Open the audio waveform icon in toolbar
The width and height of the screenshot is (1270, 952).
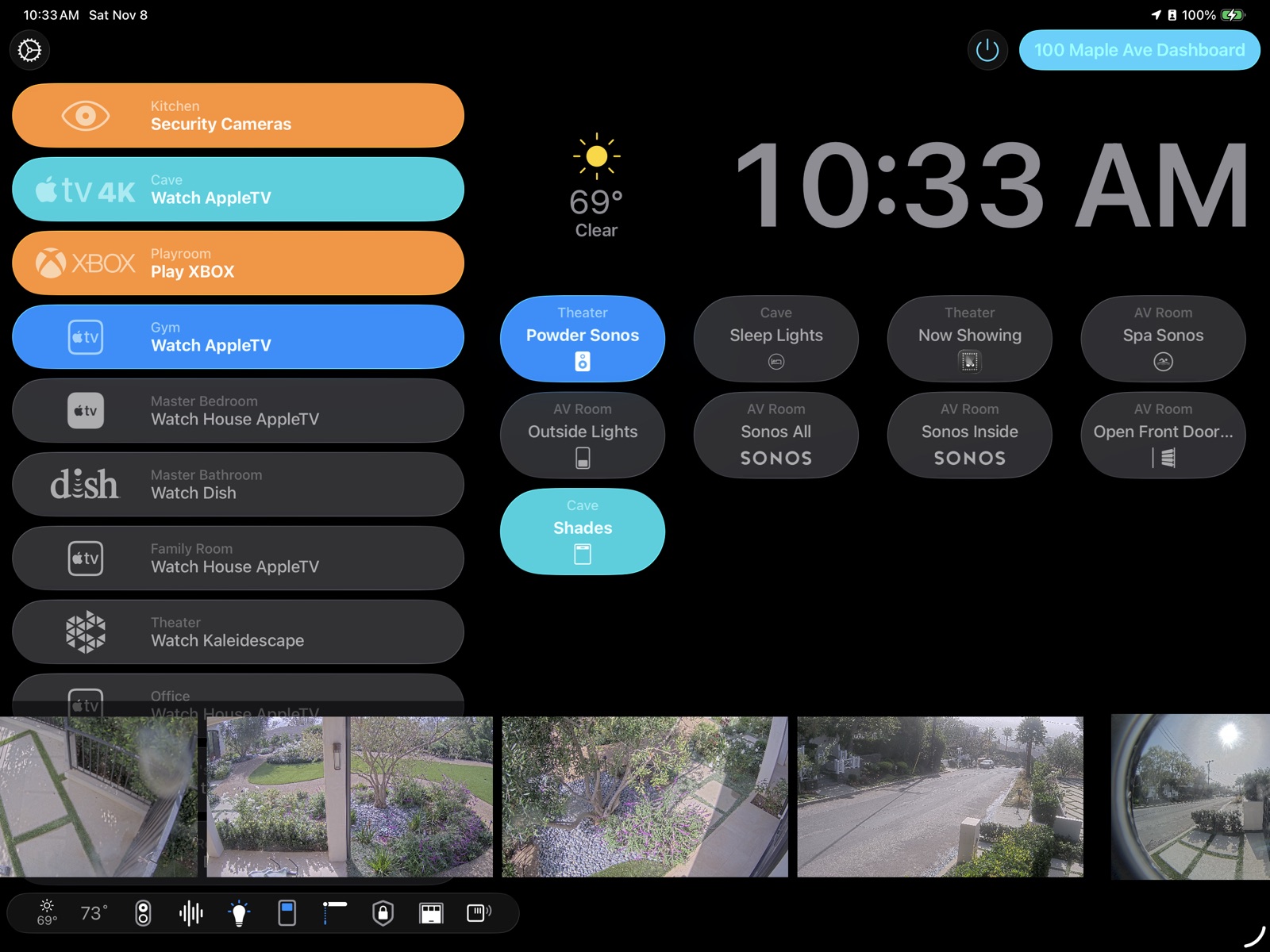click(191, 913)
